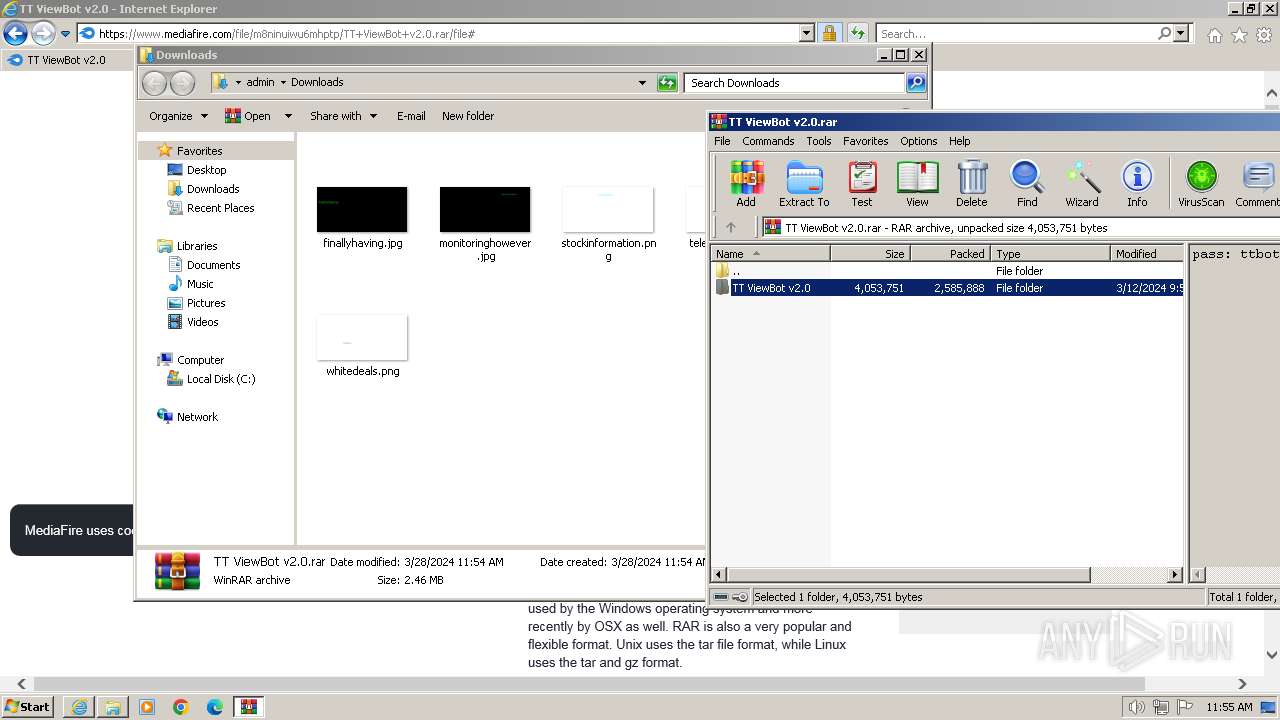Open the Share with dropdown
The image size is (1280, 720).
(343, 116)
